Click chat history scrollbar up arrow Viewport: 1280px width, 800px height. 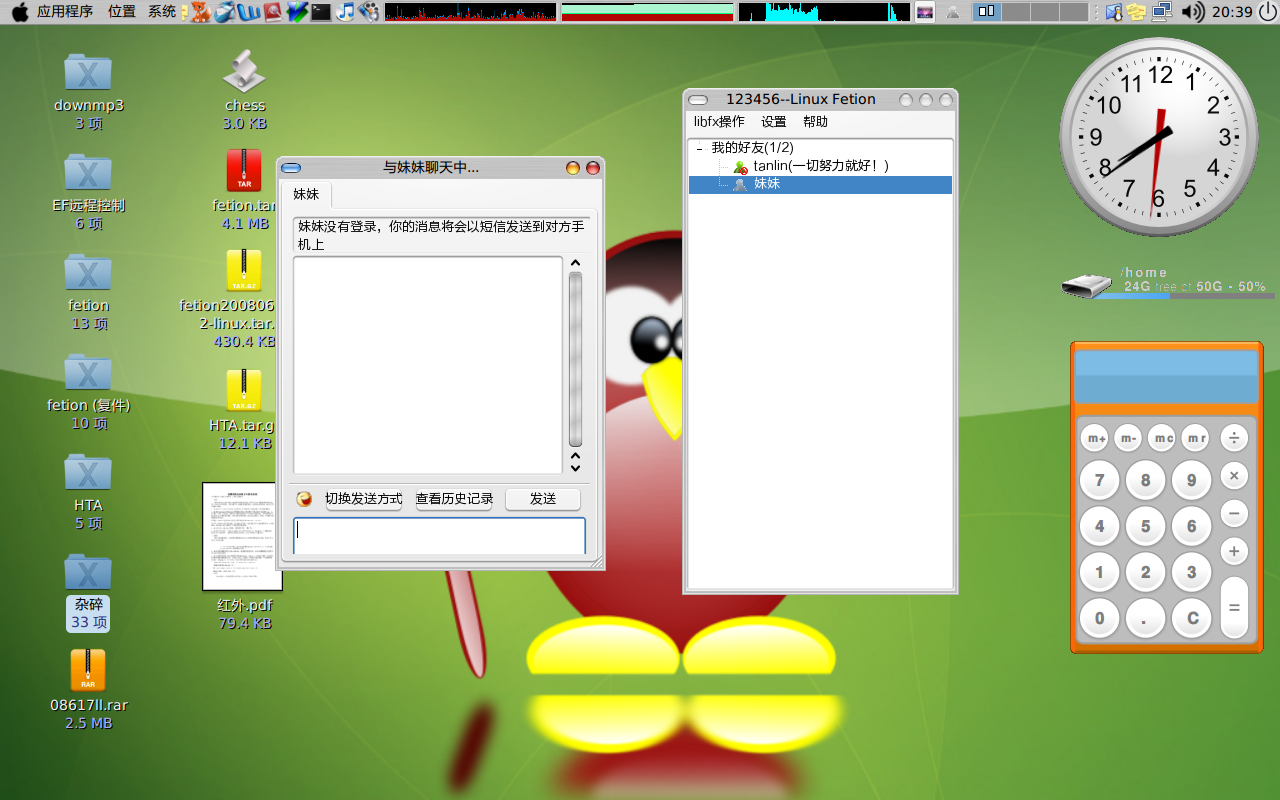tap(575, 264)
